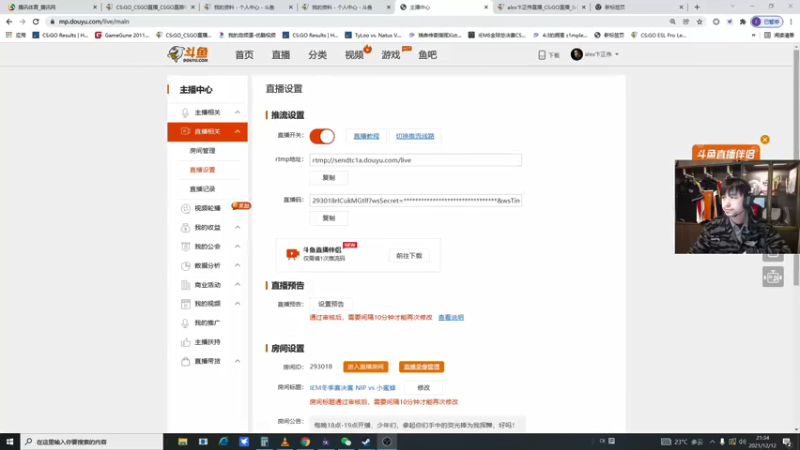Screen dimensions: 800x450
Task: Click 前往下载 button for 斗鱼直播伴侣
Action: [x=409, y=256]
